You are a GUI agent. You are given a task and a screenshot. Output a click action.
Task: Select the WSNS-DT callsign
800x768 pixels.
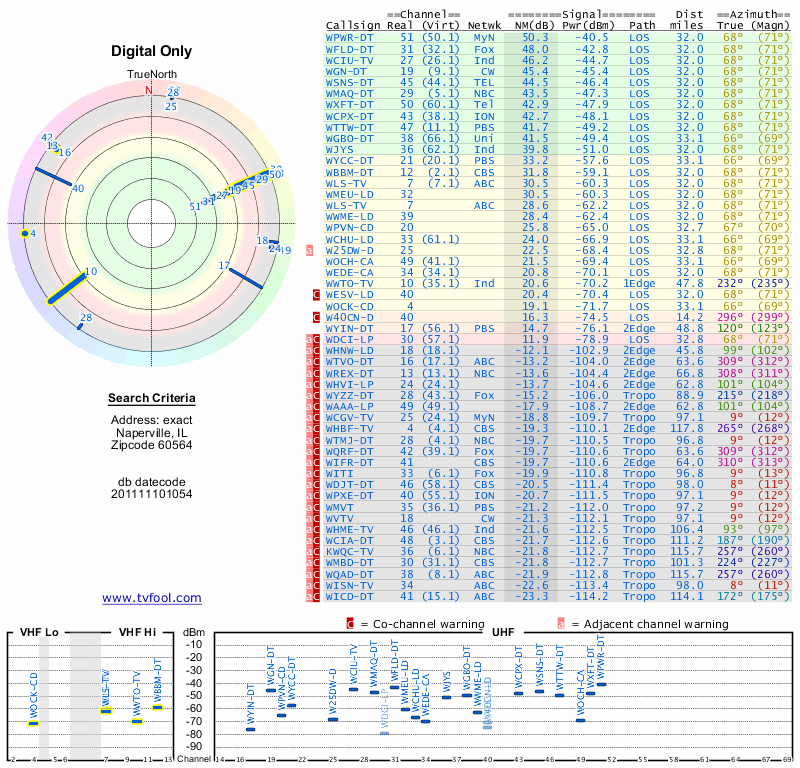pos(349,83)
